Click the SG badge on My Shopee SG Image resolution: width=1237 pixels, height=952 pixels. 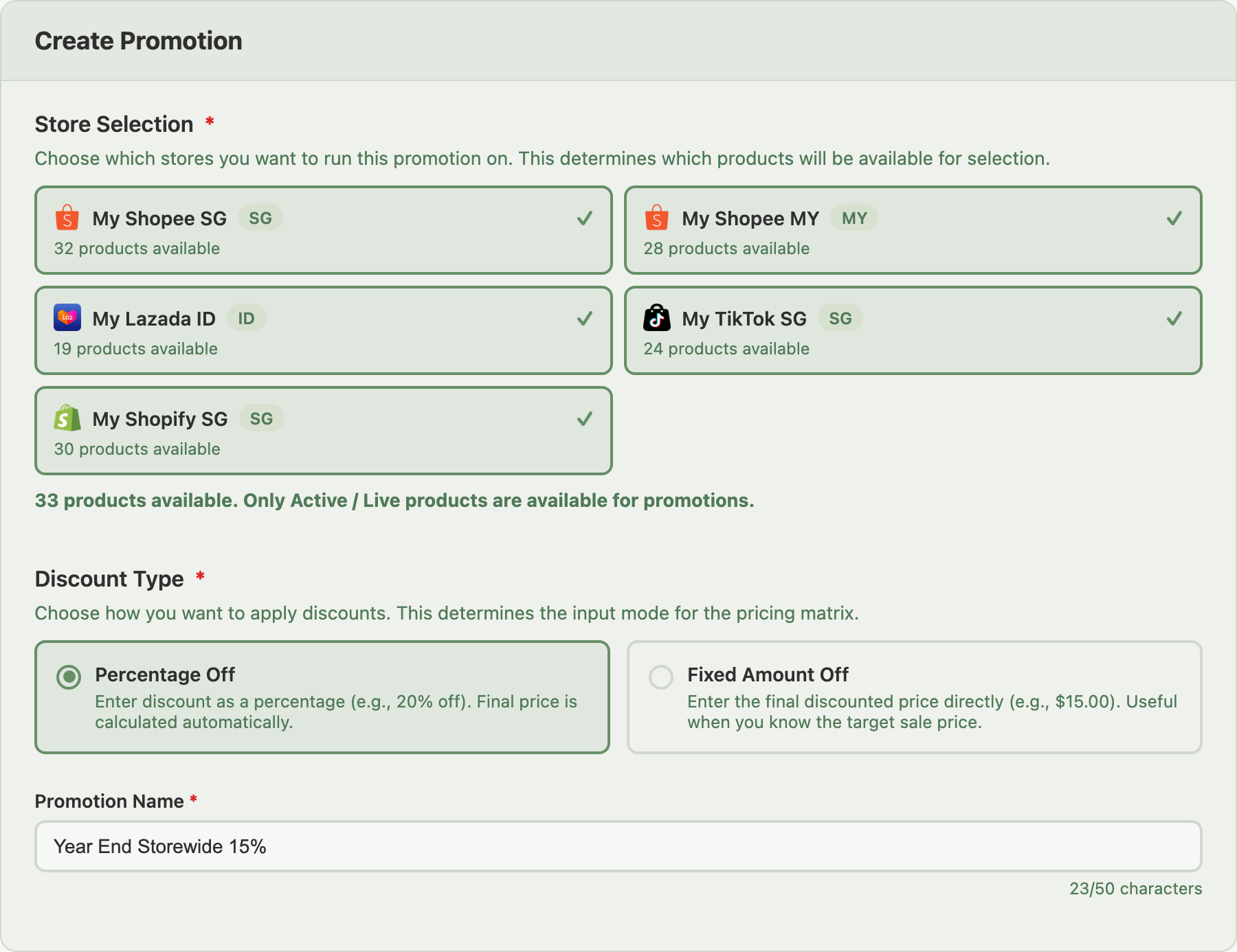click(x=260, y=218)
